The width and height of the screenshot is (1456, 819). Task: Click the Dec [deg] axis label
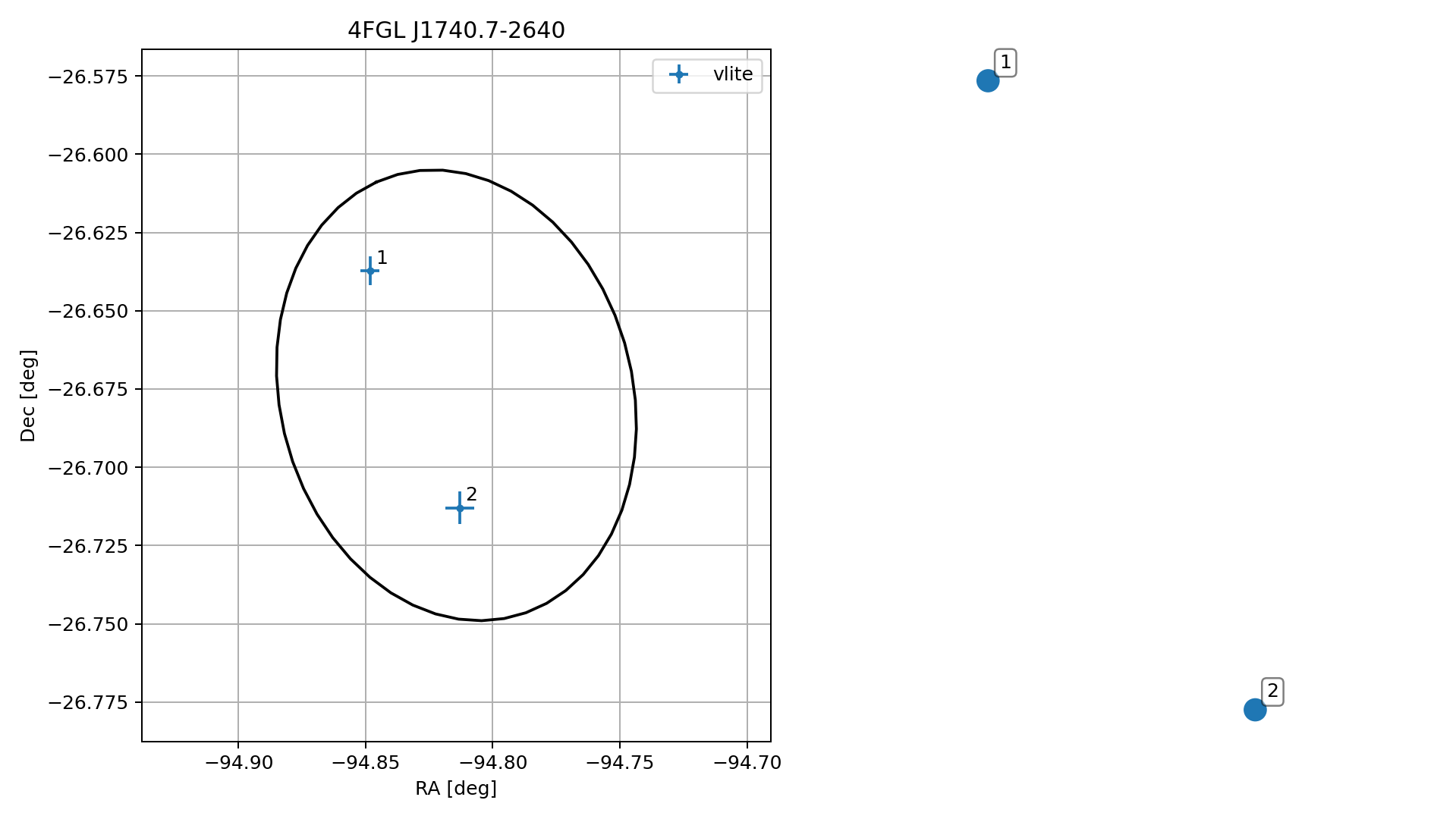(x=28, y=396)
